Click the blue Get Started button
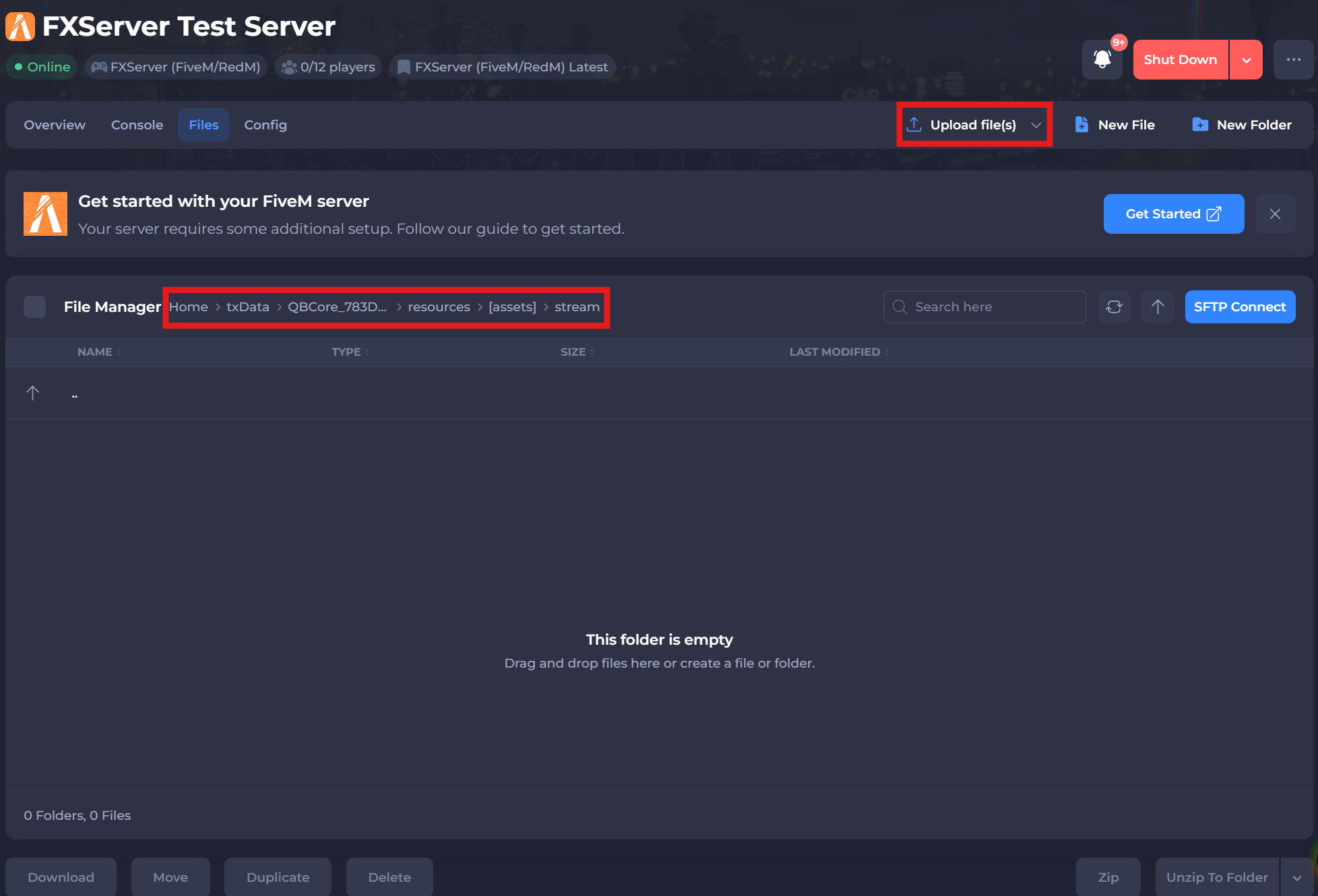1318x896 pixels. [1173, 214]
